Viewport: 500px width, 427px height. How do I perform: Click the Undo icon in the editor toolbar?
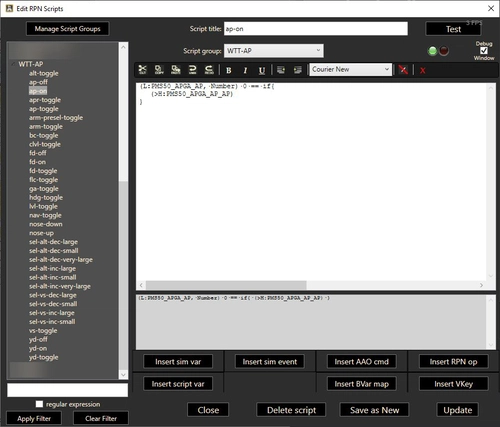tap(192, 70)
